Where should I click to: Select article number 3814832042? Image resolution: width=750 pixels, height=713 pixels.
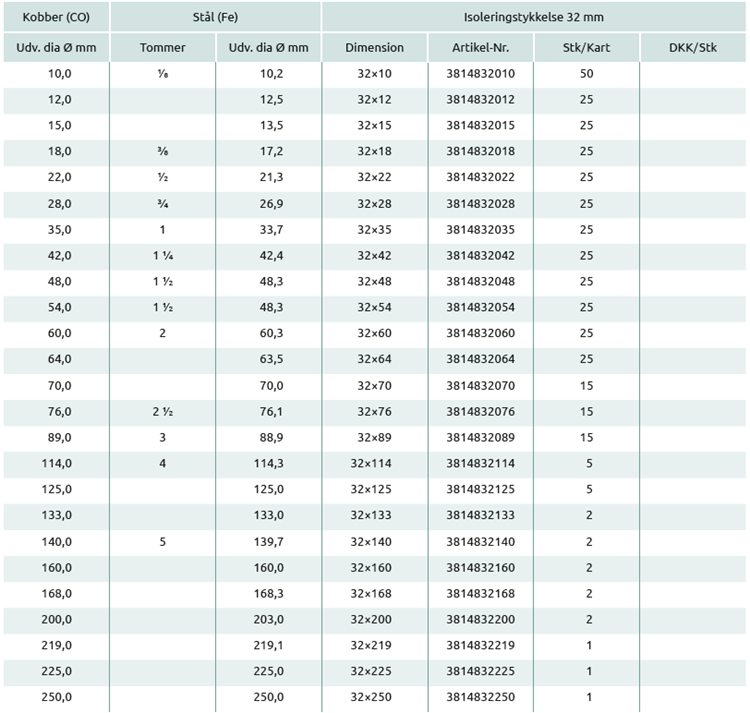(x=481, y=255)
